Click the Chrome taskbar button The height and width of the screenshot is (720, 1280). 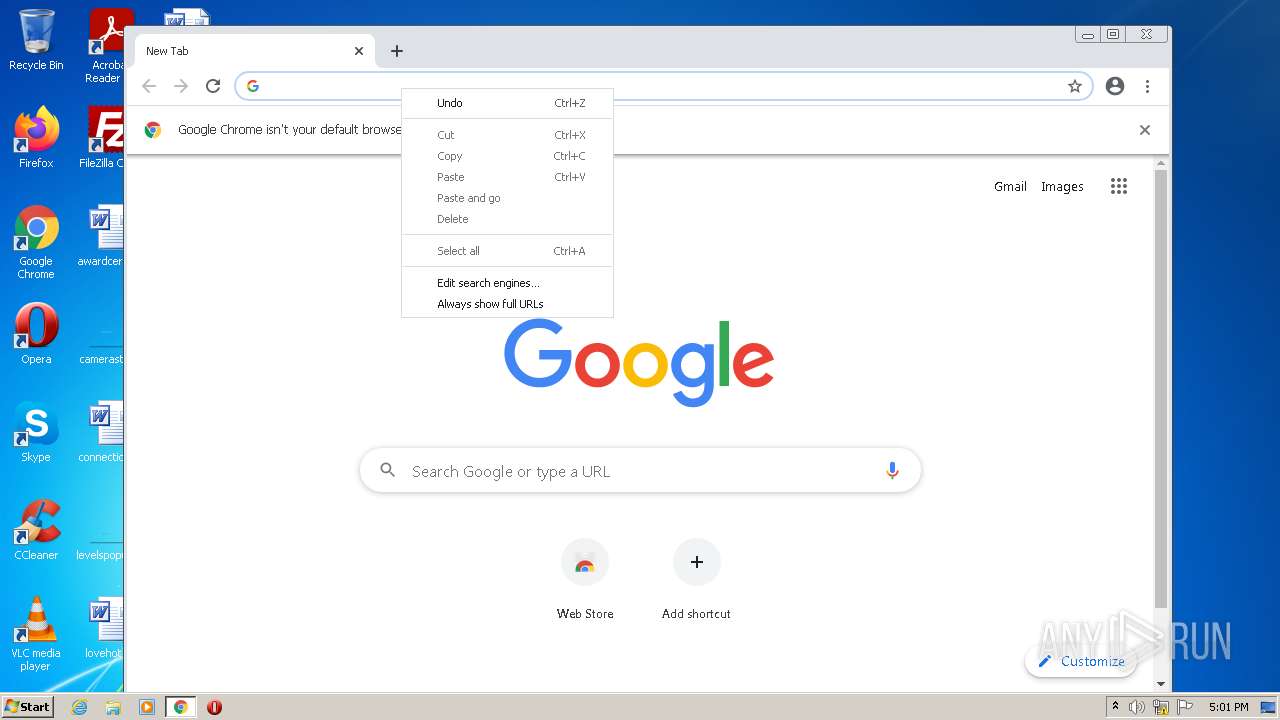coord(180,707)
